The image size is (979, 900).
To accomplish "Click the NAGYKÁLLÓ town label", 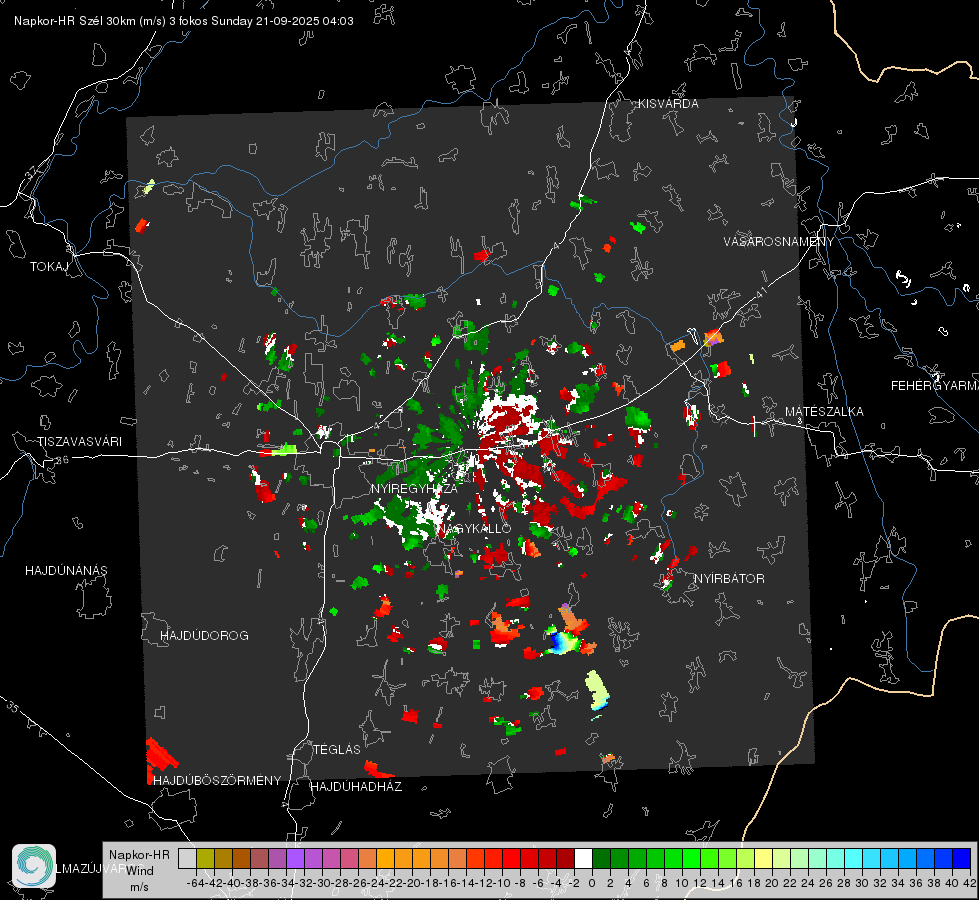I will (474, 528).
